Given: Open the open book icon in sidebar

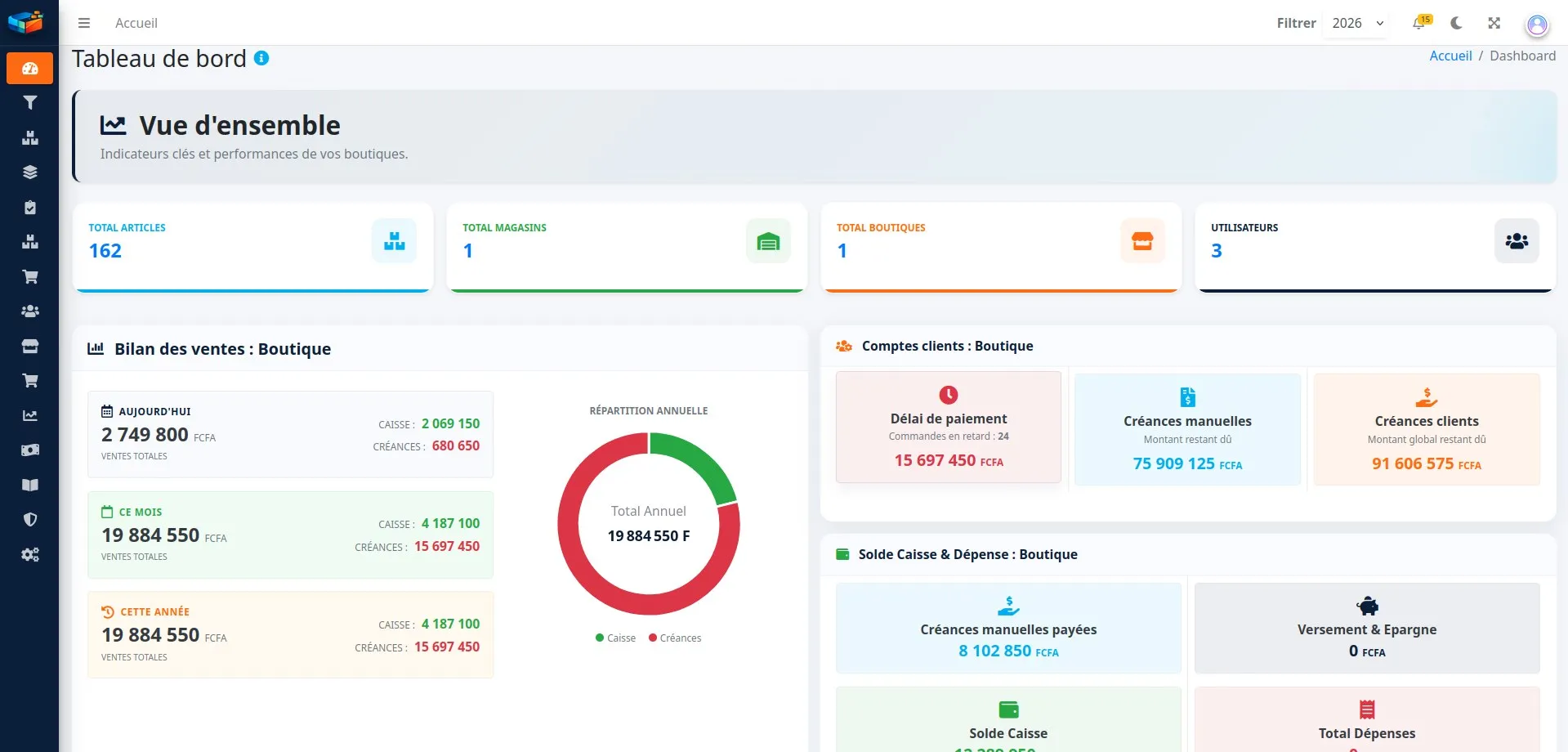Looking at the screenshot, I should (x=30, y=486).
